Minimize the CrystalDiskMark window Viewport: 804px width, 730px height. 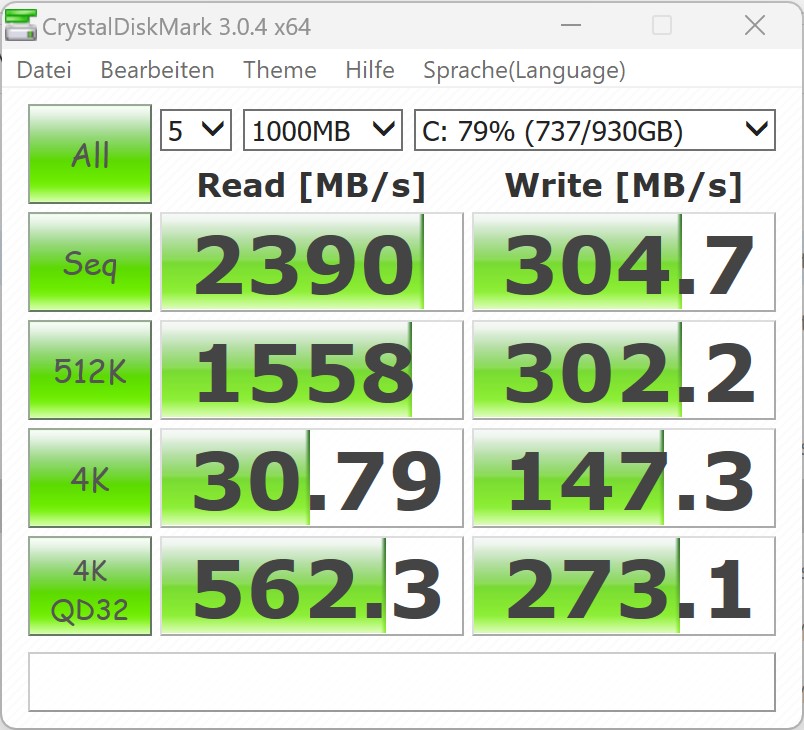pos(571,25)
